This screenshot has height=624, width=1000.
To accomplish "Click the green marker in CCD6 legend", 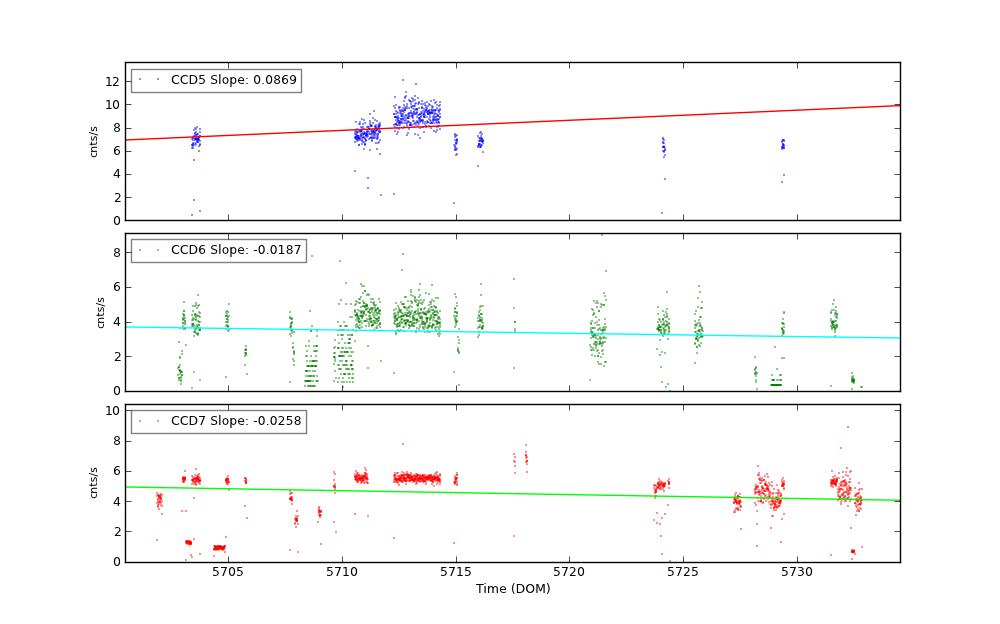I will pos(140,251).
